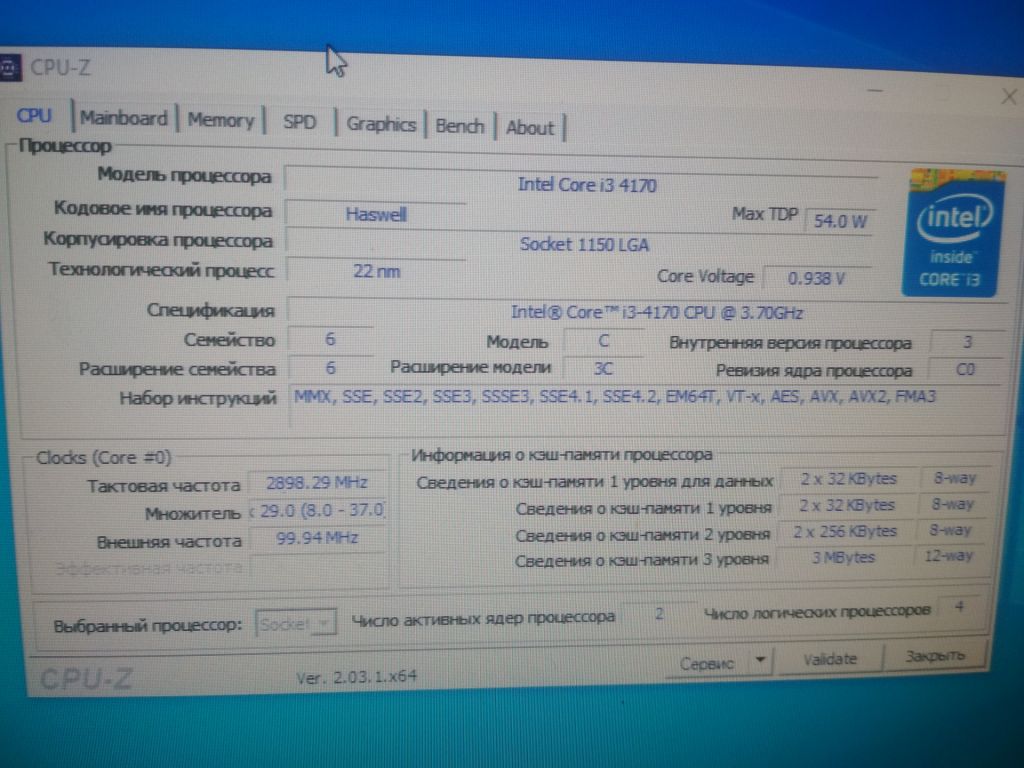This screenshot has width=1024, height=768.
Task: Click the Max TDP value 54.0 W
Action: pos(840,221)
